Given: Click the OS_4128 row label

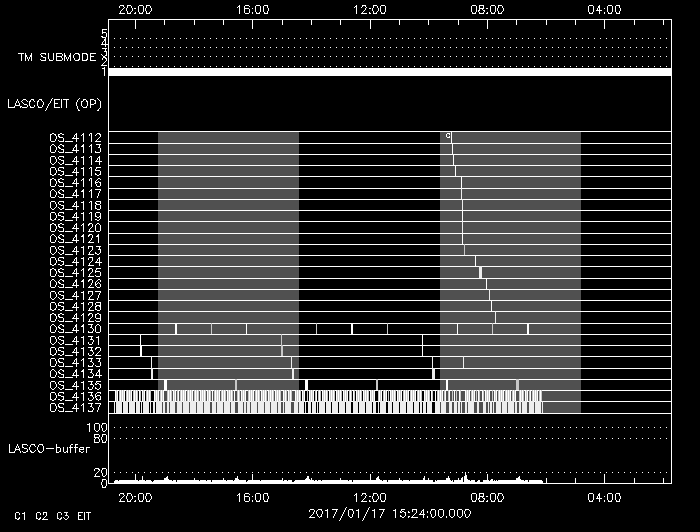Looking at the screenshot, I should 75,307.
